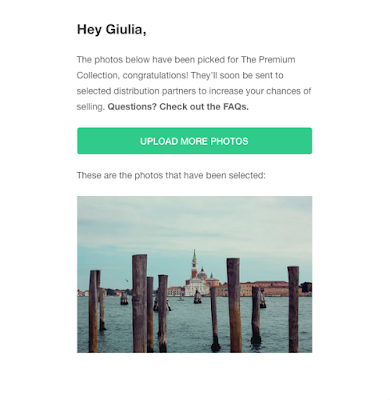This screenshot has width=390, height=400.
Task: Click the dark trees at the photo's right edge
Action: tap(306, 288)
